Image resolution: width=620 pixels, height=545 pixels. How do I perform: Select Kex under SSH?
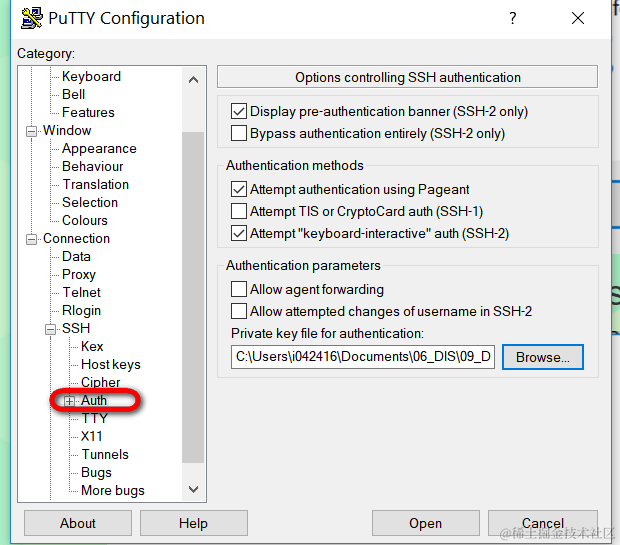pyautogui.click(x=92, y=346)
